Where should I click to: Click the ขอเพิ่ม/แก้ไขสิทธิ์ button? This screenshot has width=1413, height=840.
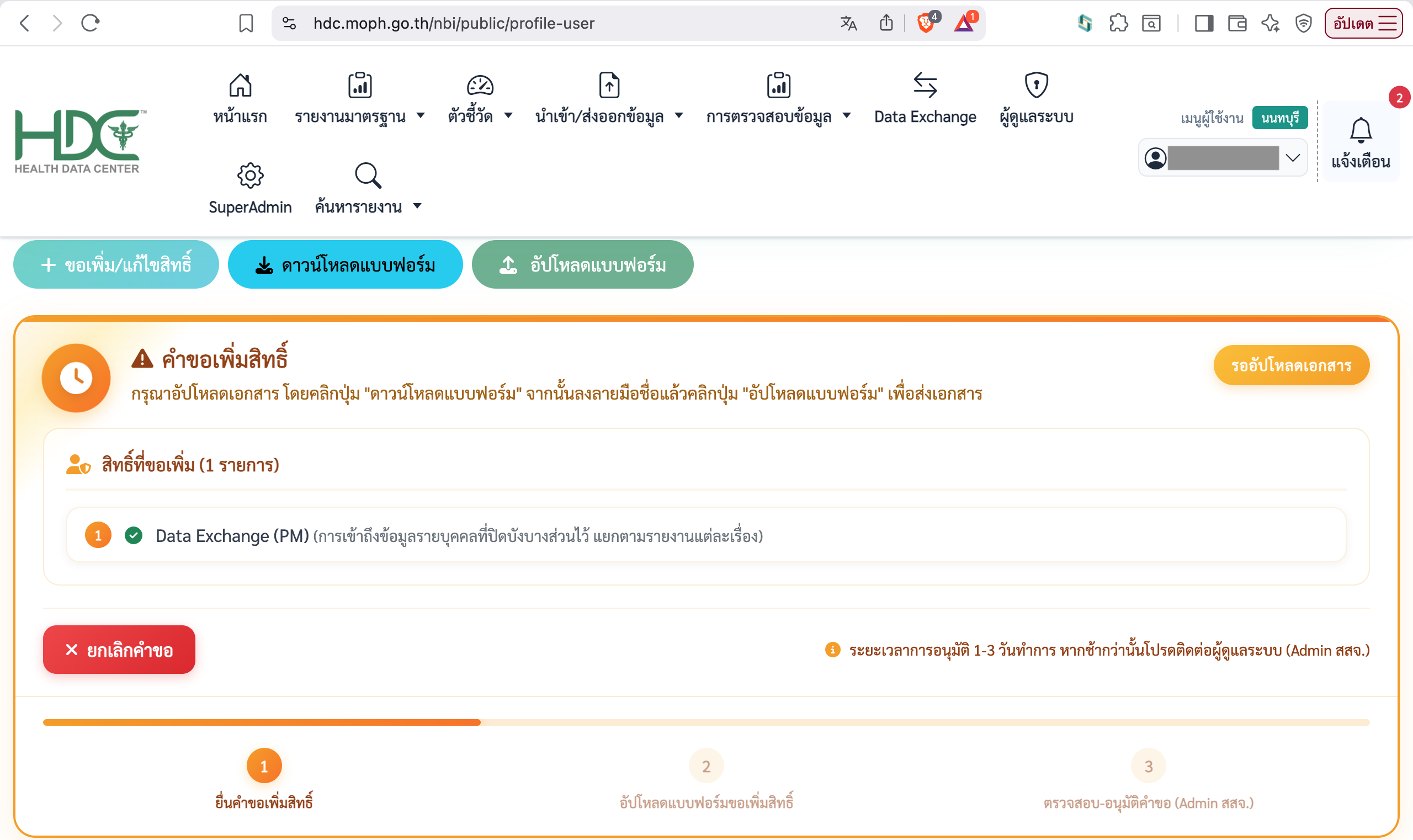click(x=116, y=264)
